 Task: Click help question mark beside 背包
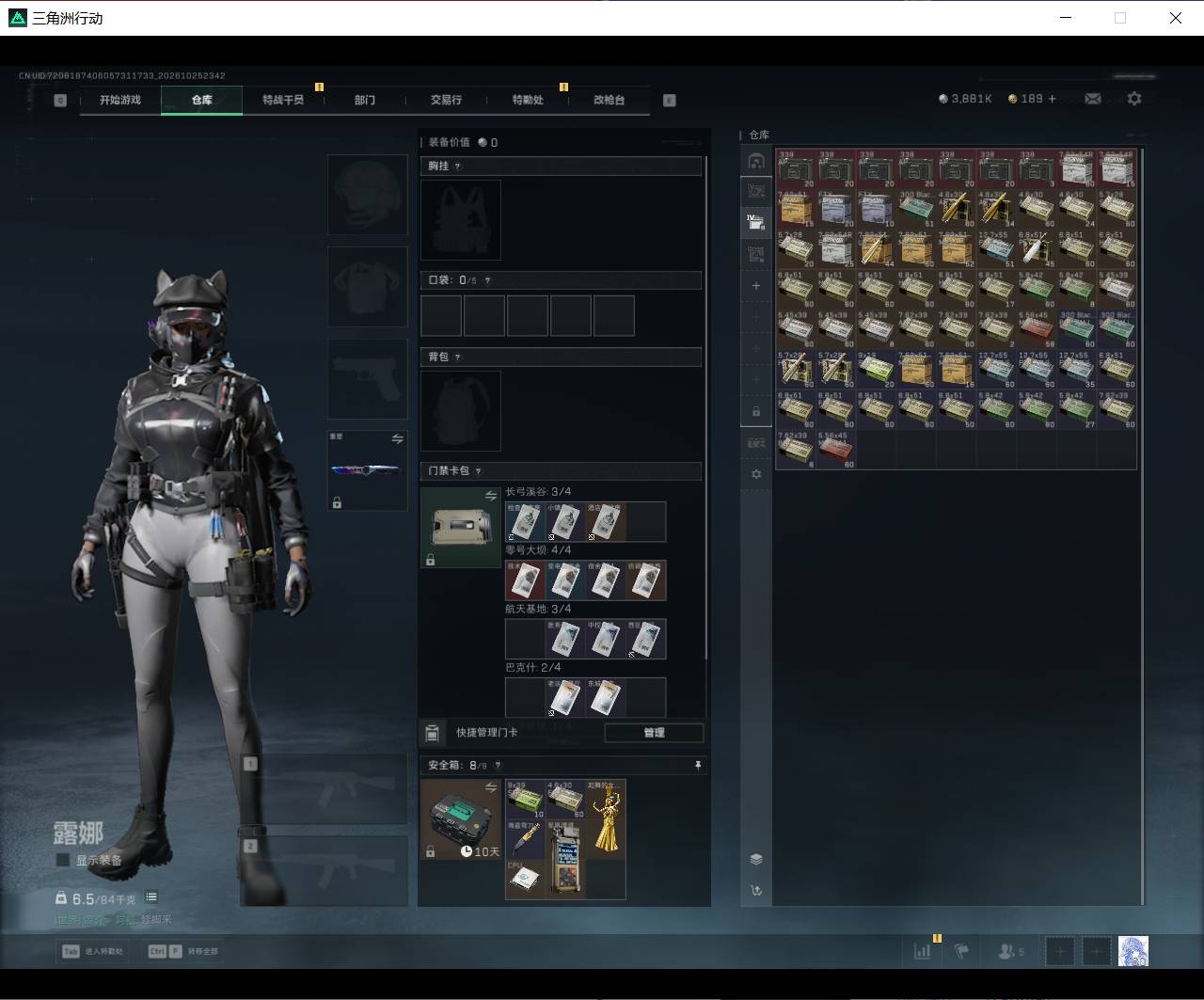point(459,357)
